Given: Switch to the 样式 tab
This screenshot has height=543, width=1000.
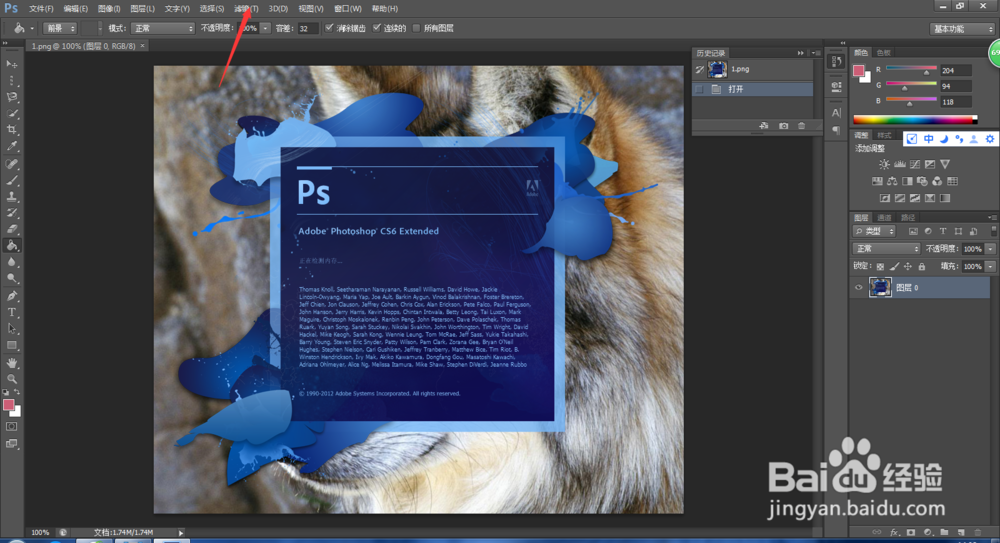Looking at the screenshot, I should [x=884, y=135].
